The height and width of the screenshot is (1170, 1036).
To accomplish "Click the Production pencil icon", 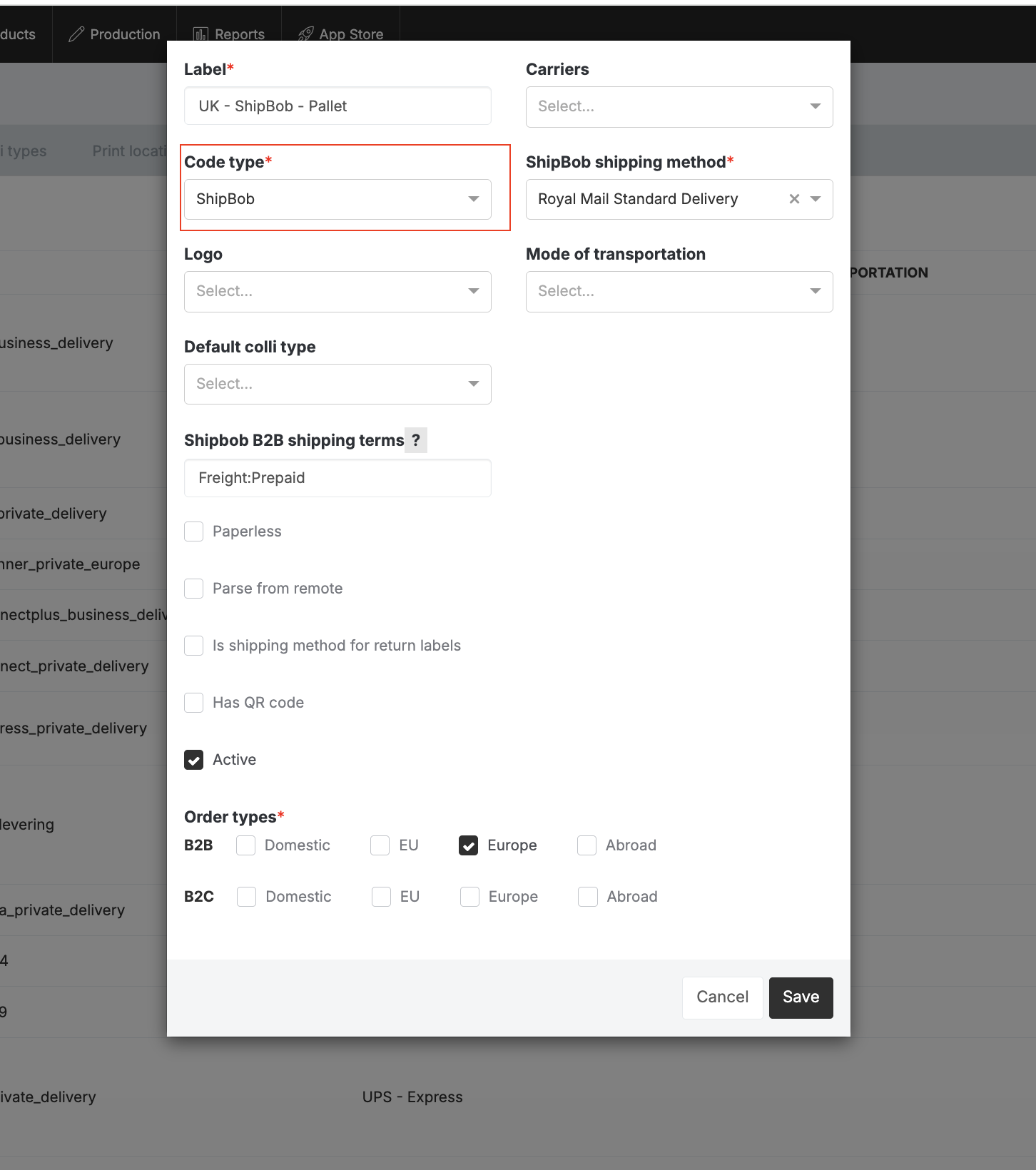I will 76,34.
